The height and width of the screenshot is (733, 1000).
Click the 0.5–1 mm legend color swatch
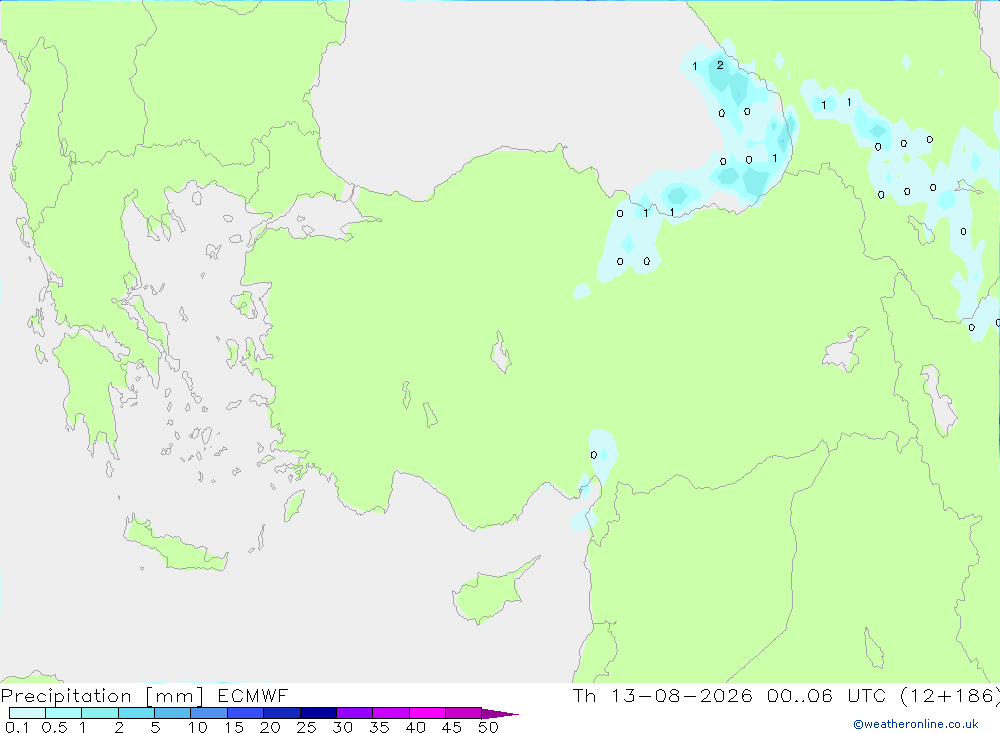tap(64, 713)
